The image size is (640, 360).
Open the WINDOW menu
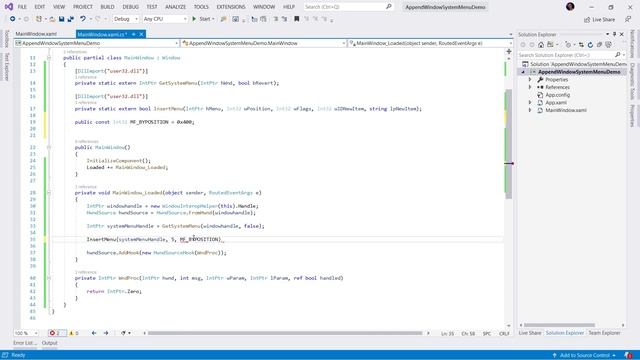pos(264,7)
